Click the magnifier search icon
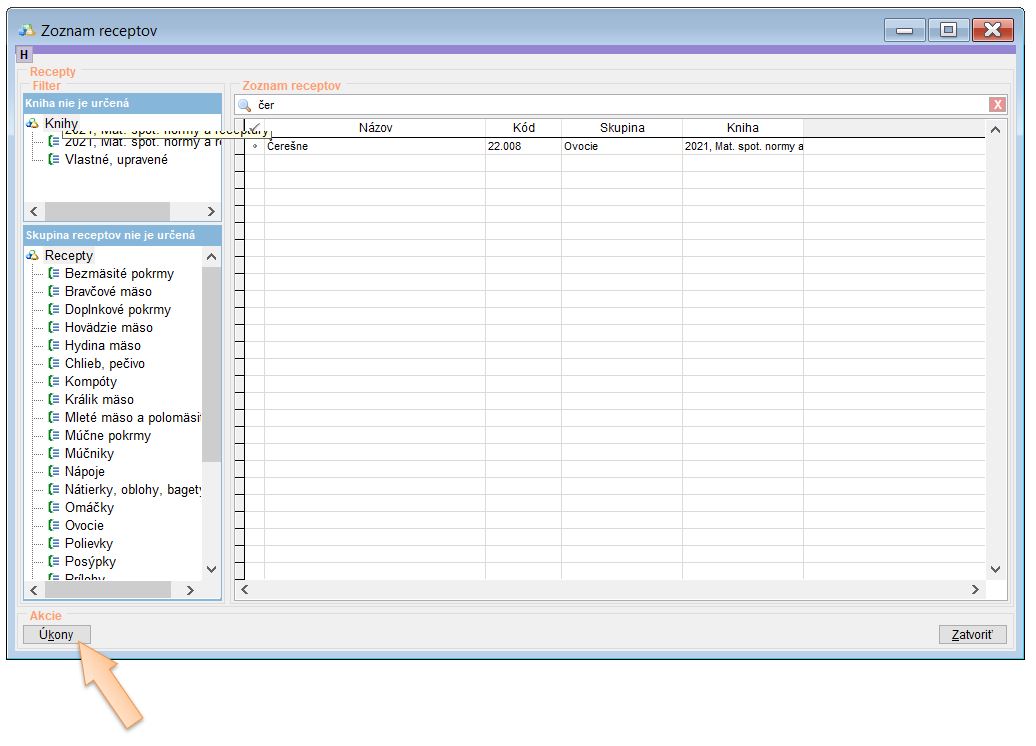The height and width of the screenshot is (746, 1036). click(x=244, y=105)
